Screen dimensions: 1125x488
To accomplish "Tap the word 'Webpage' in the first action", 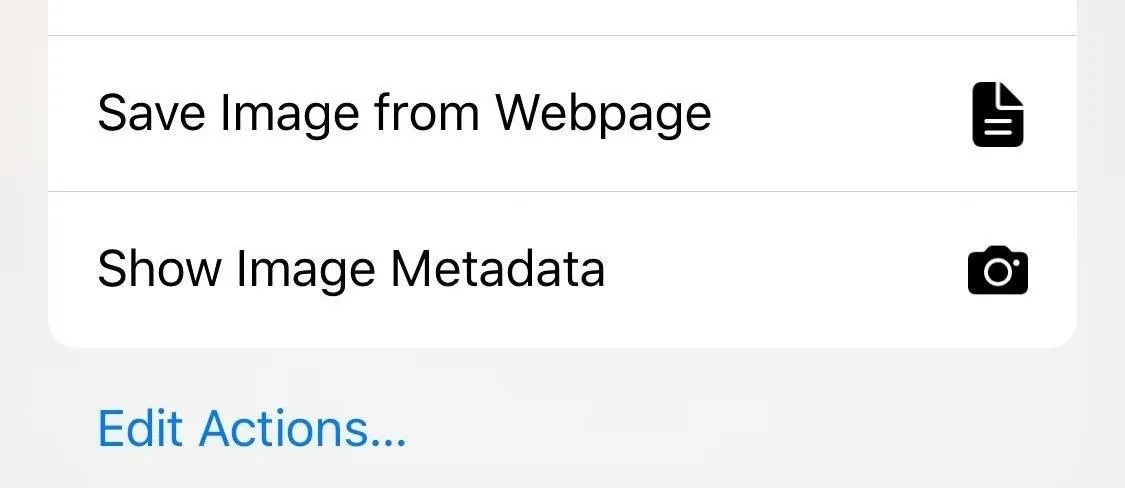I will click(603, 115).
